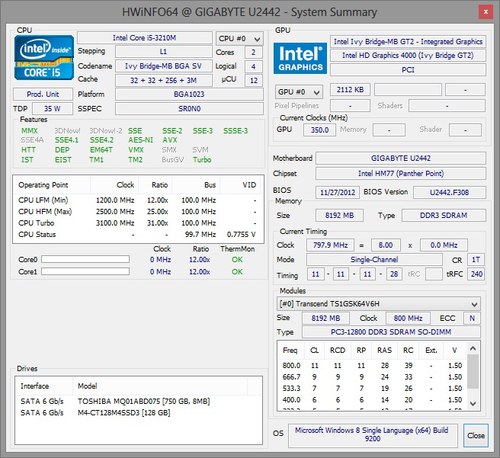Click the Turbo feature label
Image resolution: width=500 pixels, height=458 pixels.
click(x=202, y=160)
